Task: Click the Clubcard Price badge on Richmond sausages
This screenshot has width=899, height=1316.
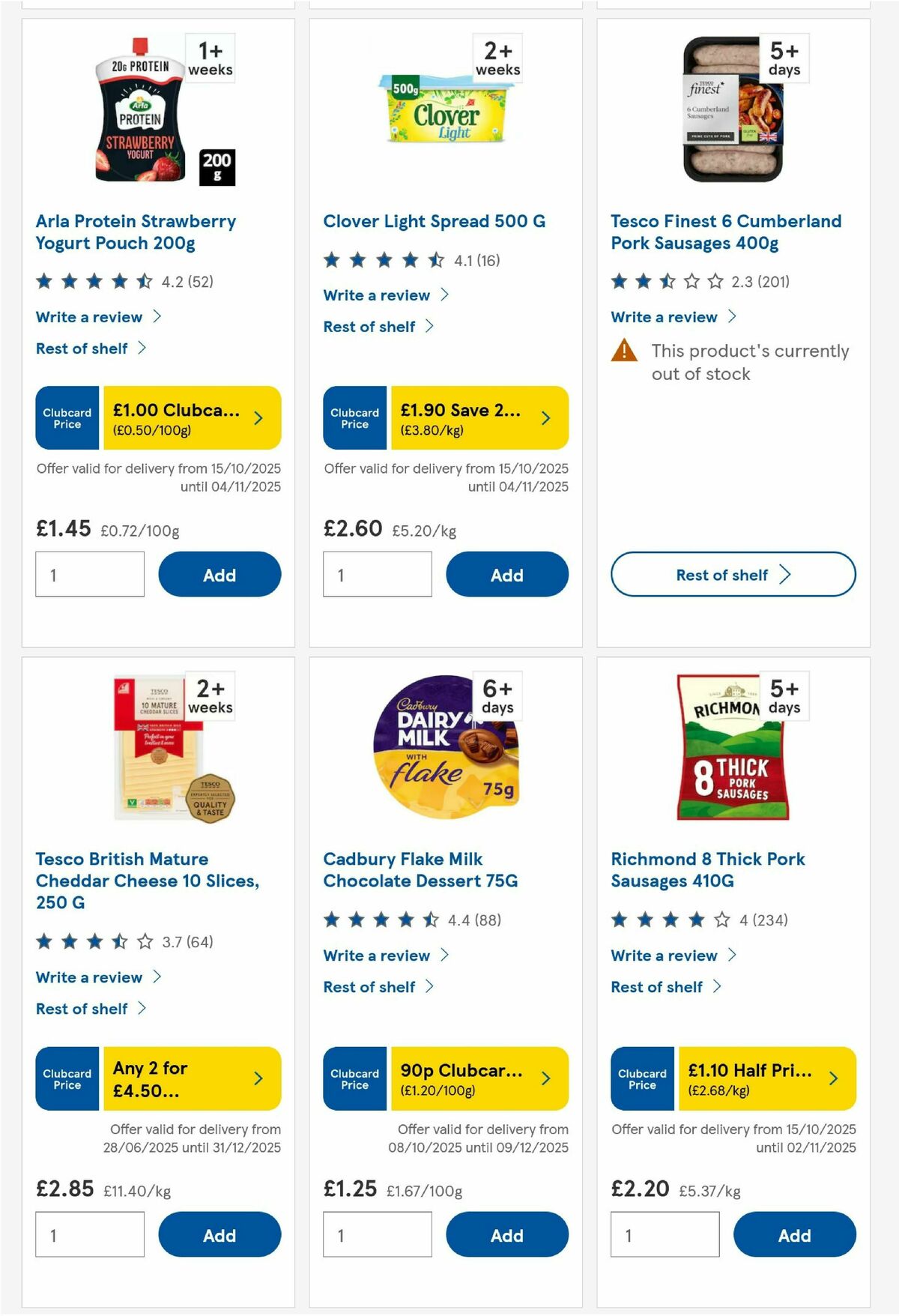Action: tap(641, 1078)
